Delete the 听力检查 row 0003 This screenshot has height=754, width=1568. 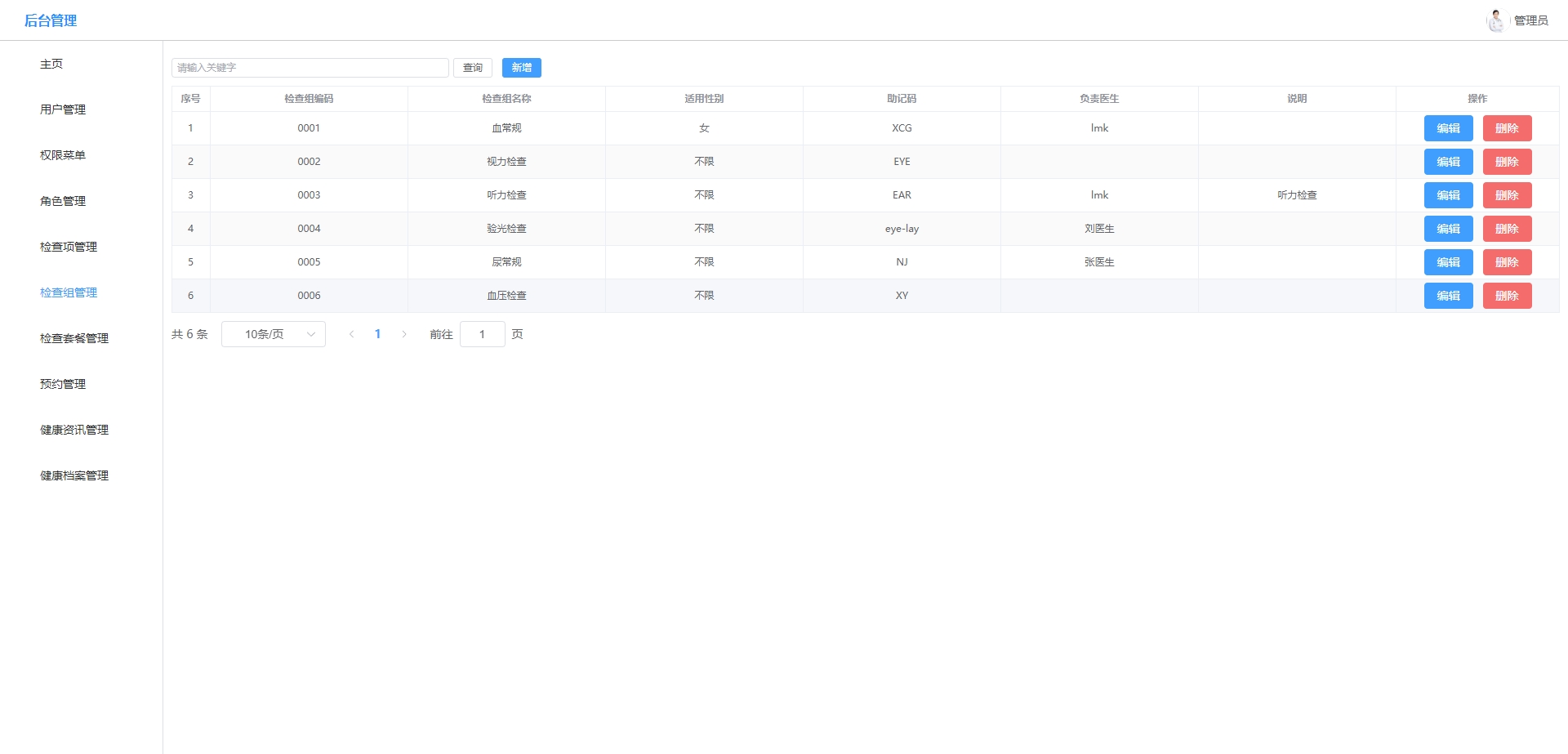[1508, 195]
